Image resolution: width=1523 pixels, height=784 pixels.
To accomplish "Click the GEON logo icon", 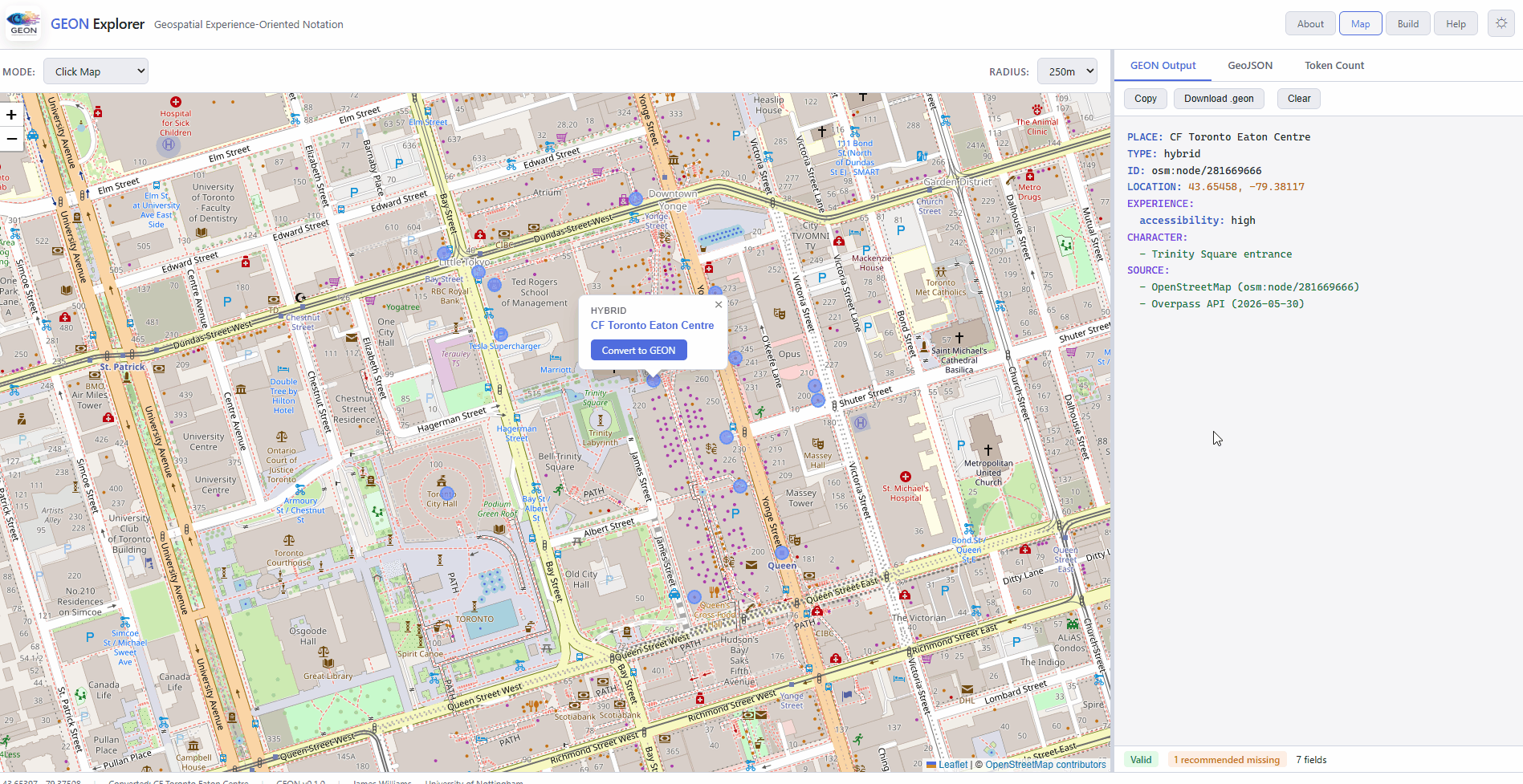I will coord(23,23).
